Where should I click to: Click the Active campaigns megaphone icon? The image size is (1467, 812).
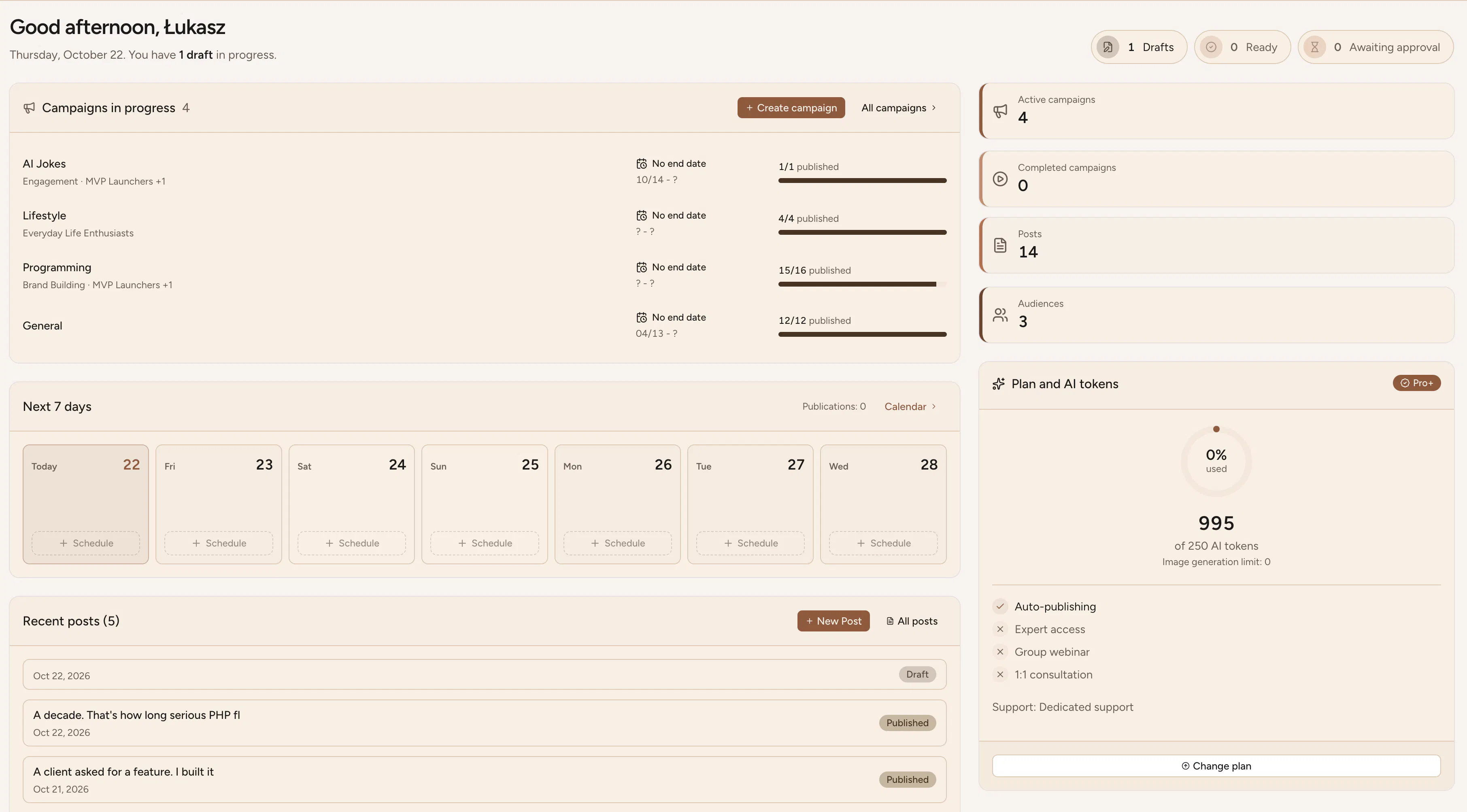[1000, 111]
